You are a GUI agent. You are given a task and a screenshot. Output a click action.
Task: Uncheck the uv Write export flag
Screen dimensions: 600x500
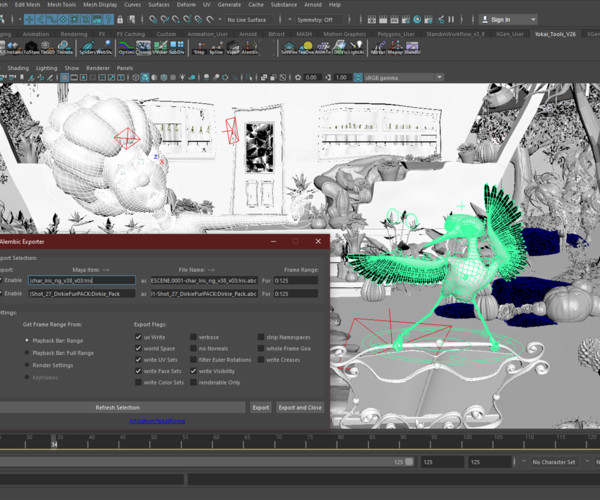pos(138,337)
